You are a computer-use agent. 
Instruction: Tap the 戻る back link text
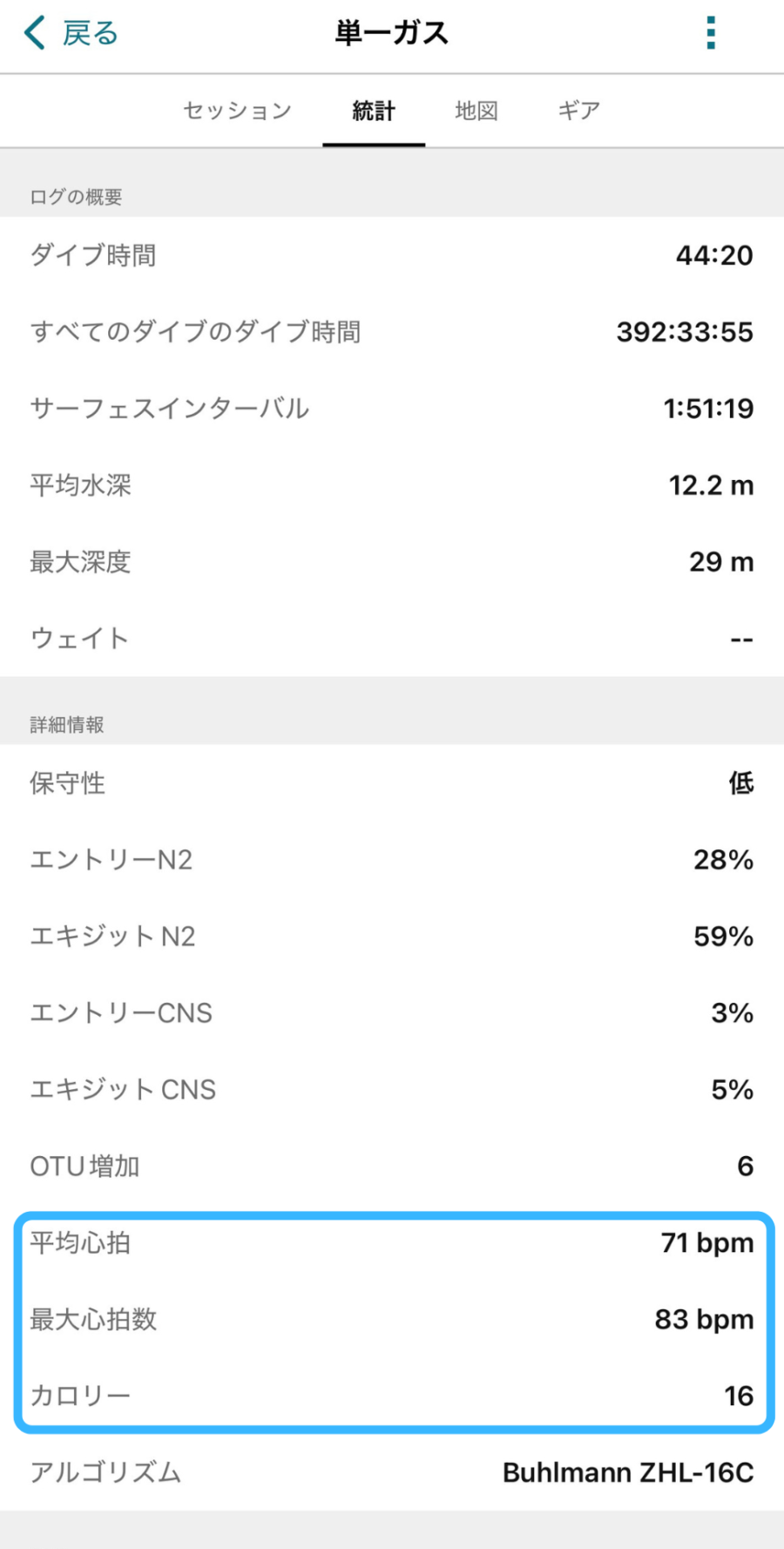tap(90, 33)
